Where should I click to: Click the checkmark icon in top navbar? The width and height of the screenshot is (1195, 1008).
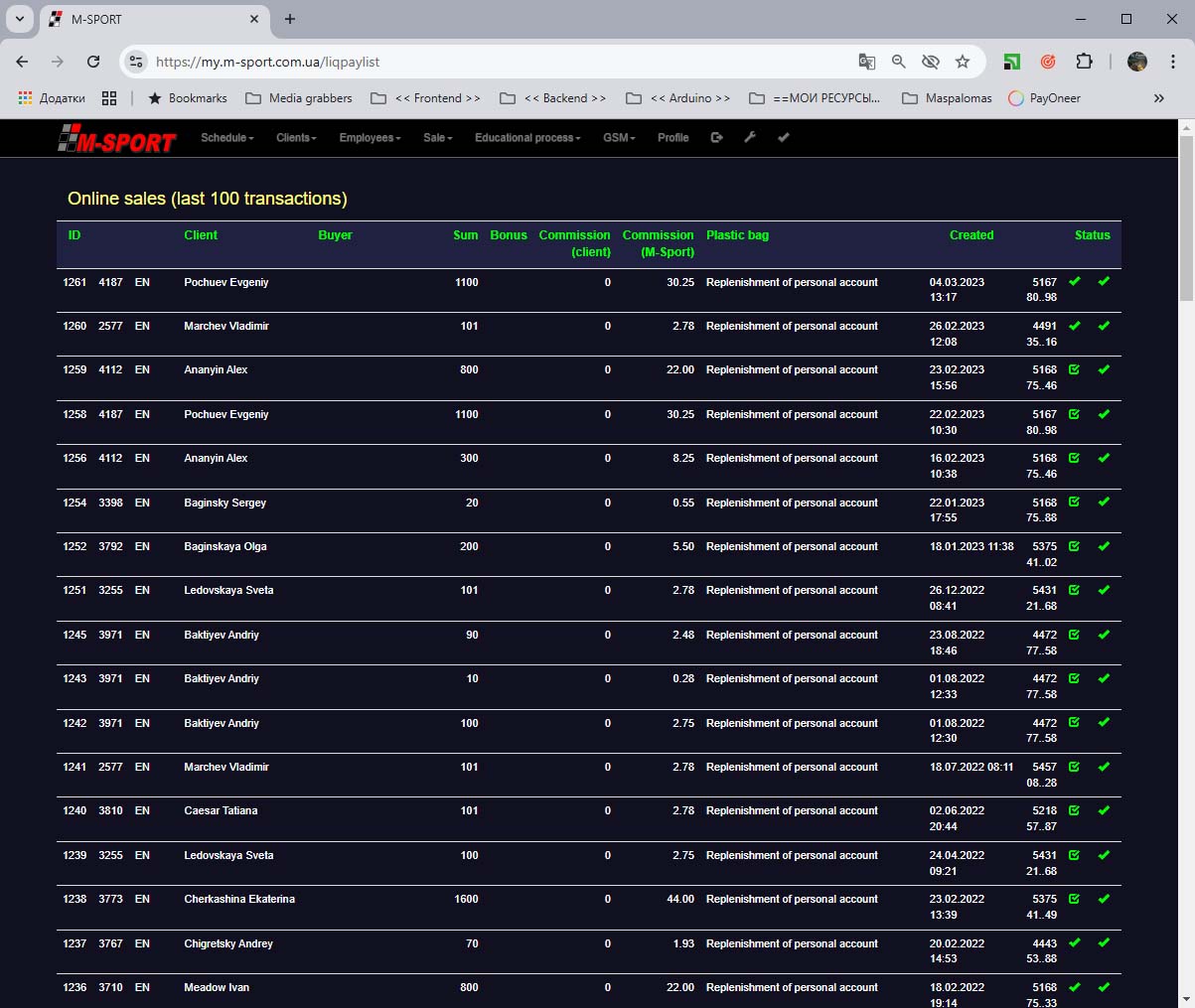(x=784, y=138)
